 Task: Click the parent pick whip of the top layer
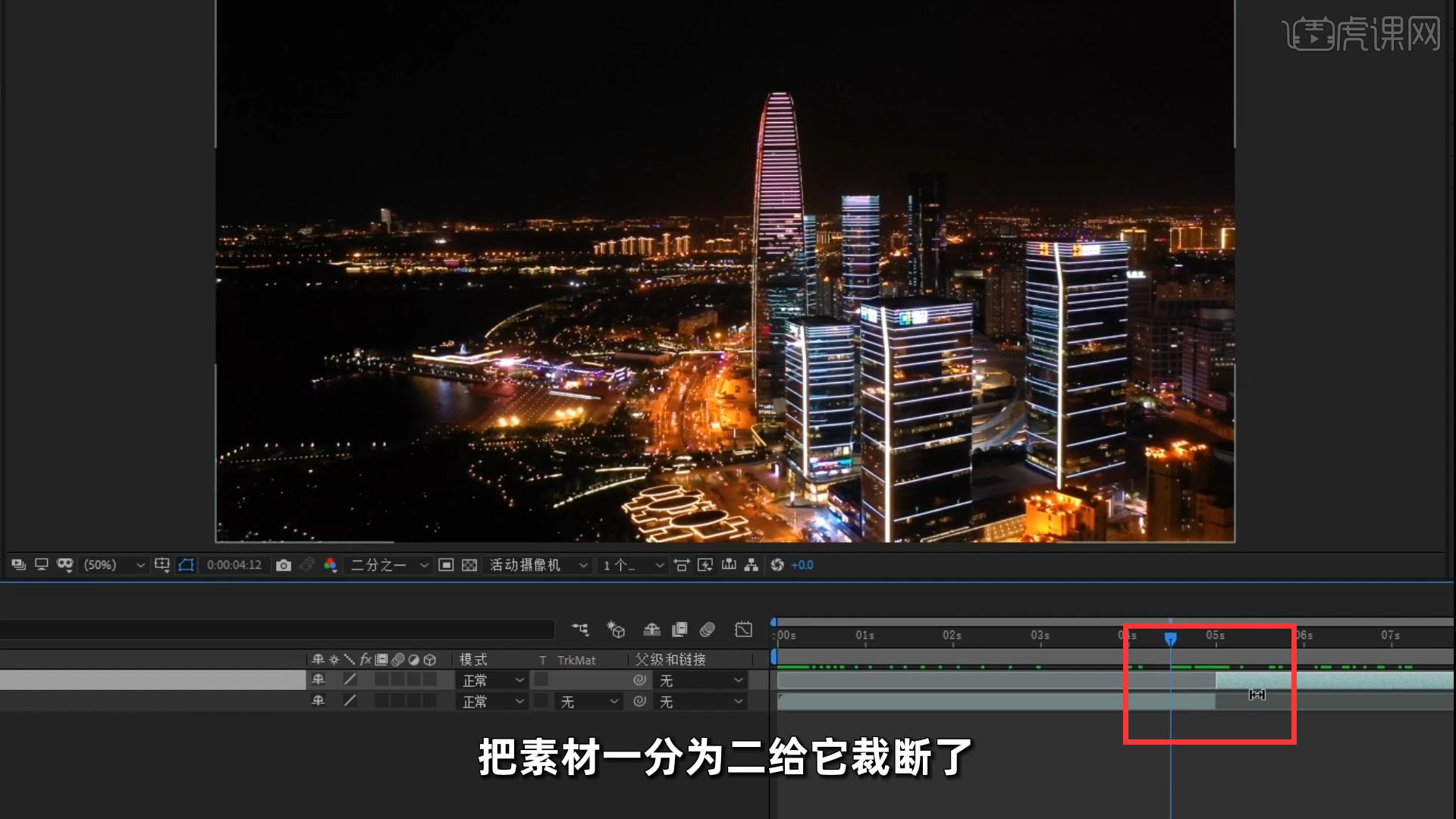(639, 680)
